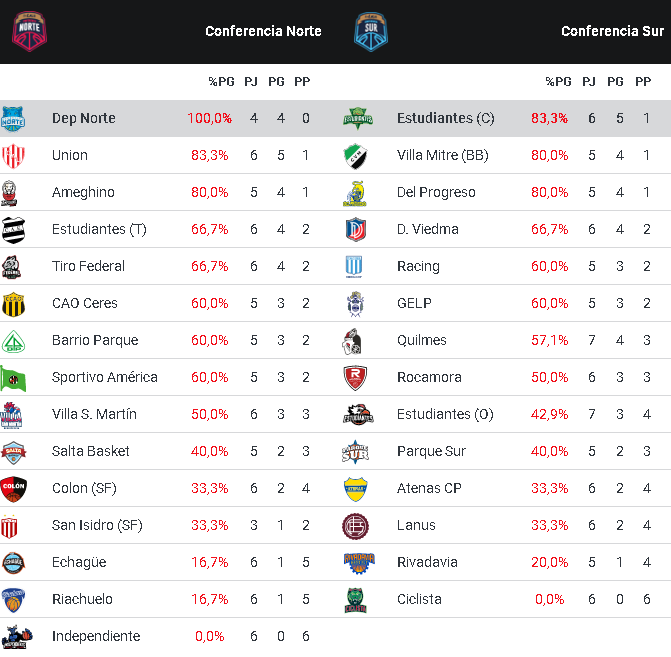Click the Rocamora team crest
This screenshot has height=657, width=671.
(x=356, y=377)
